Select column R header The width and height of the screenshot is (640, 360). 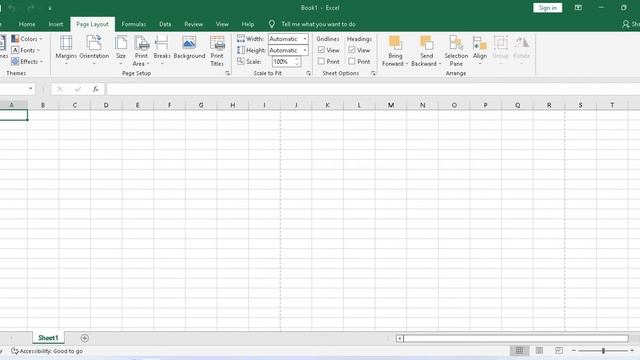(549, 105)
